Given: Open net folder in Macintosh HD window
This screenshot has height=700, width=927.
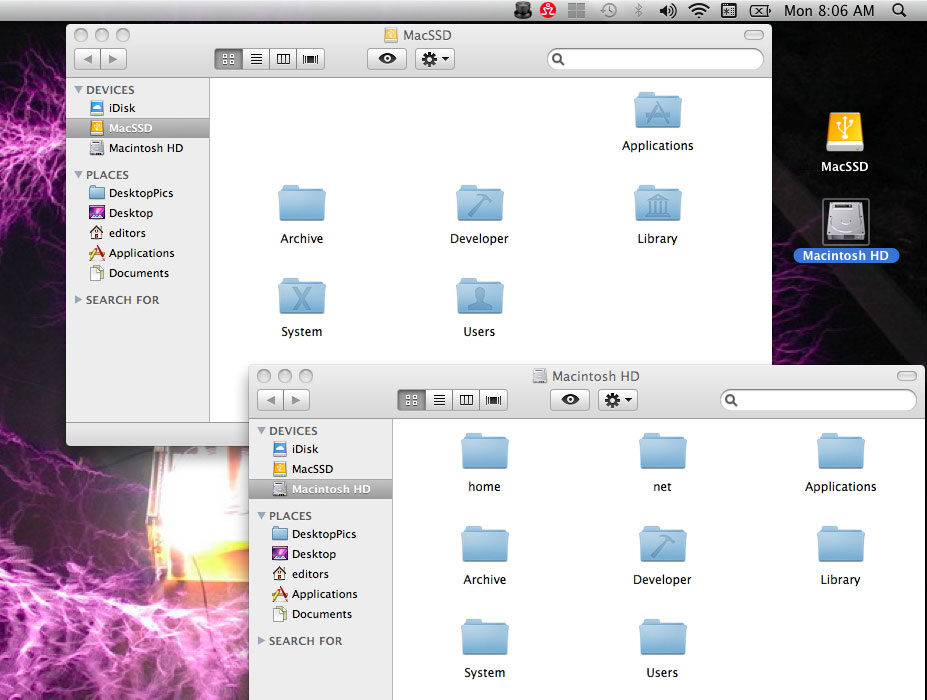Looking at the screenshot, I should coord(662,452).
